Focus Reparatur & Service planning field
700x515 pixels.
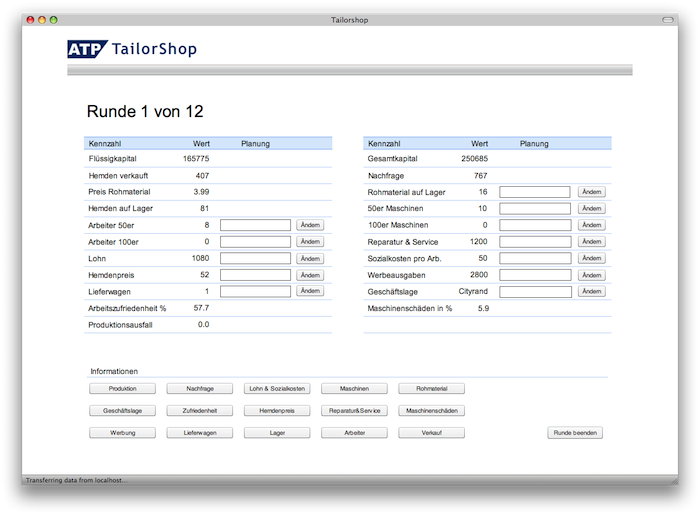point(535,241)
